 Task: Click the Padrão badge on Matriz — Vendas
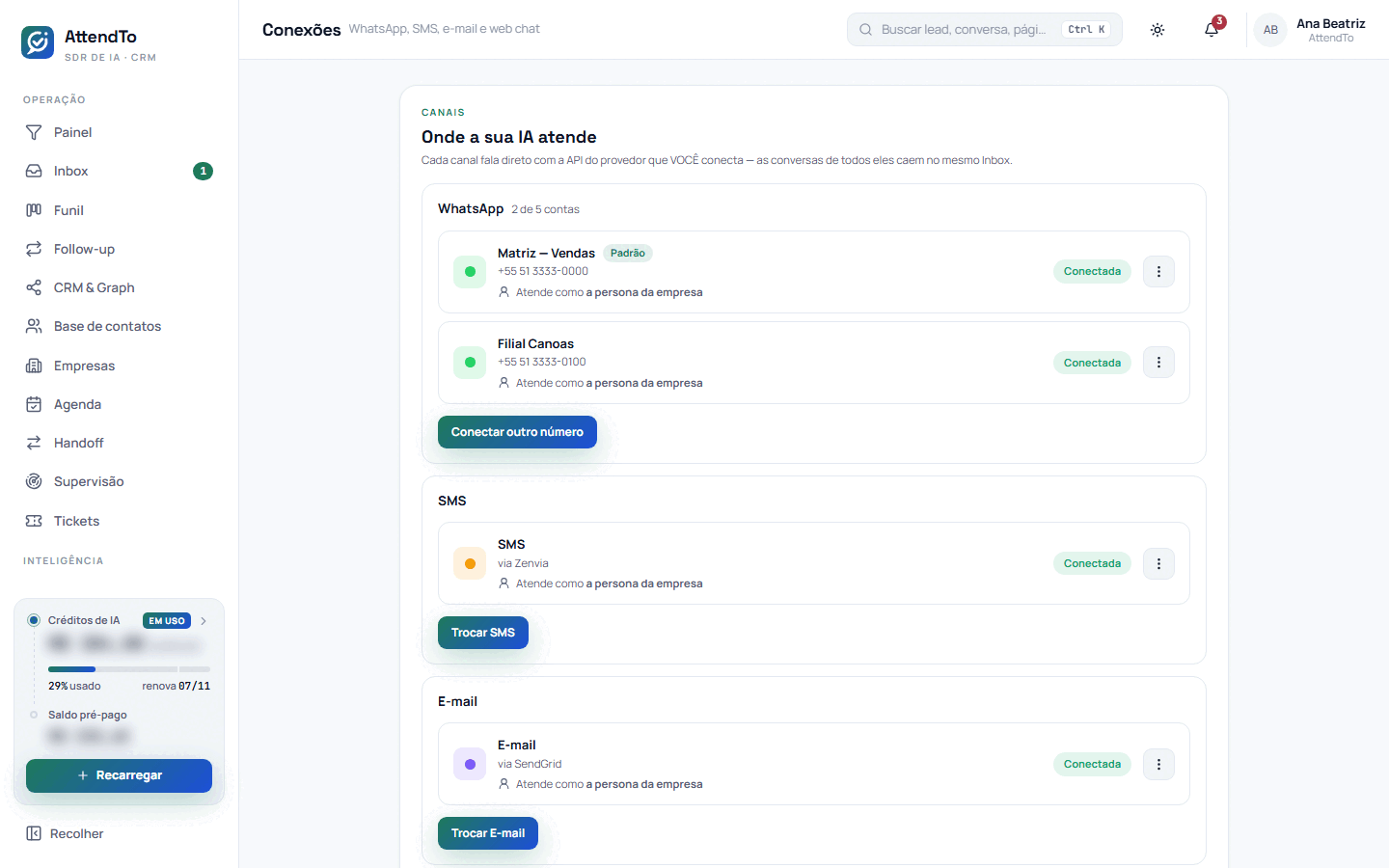point(628,253)
